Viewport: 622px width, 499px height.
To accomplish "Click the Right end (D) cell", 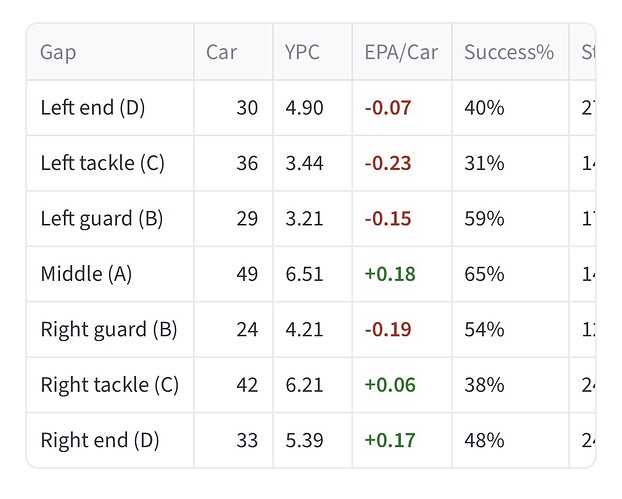I will (x=100, y=439).
